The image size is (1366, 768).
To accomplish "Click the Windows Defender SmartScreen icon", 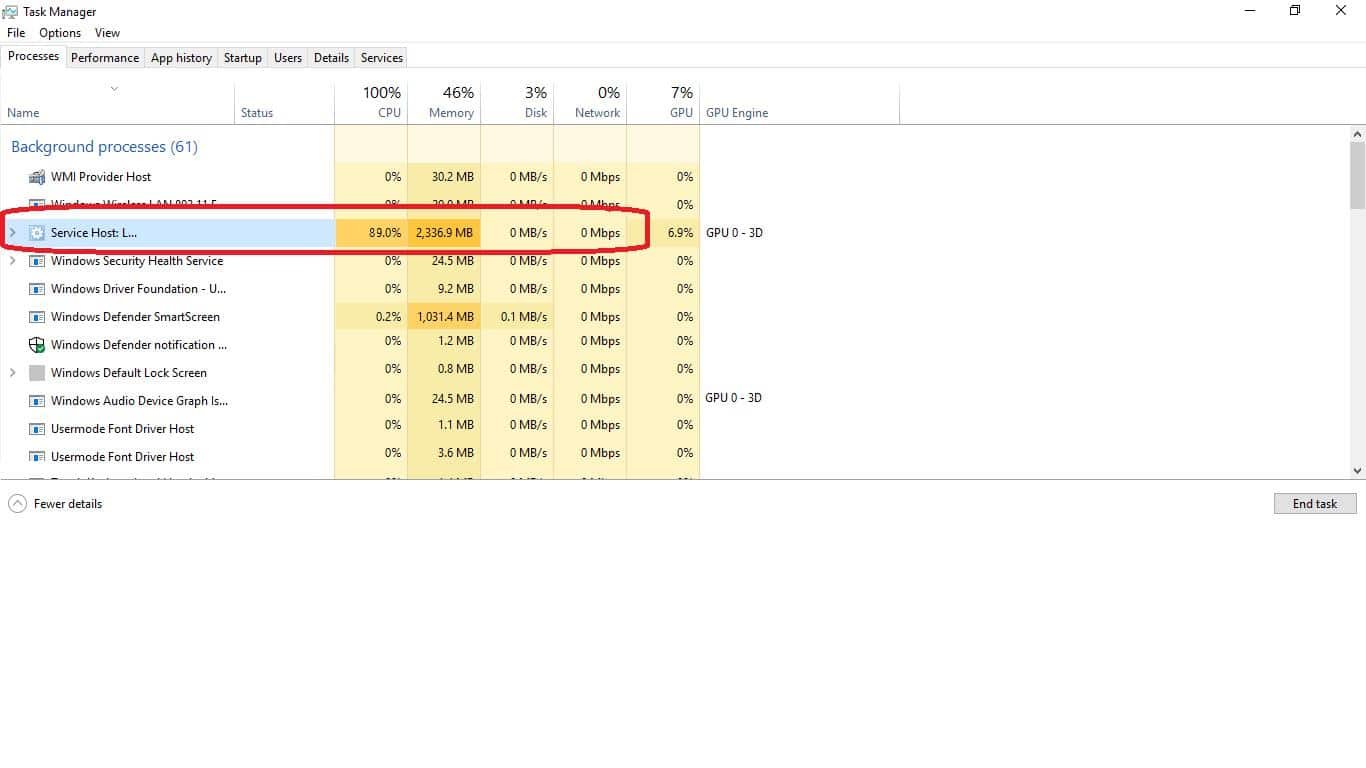I will pos(37,317).
